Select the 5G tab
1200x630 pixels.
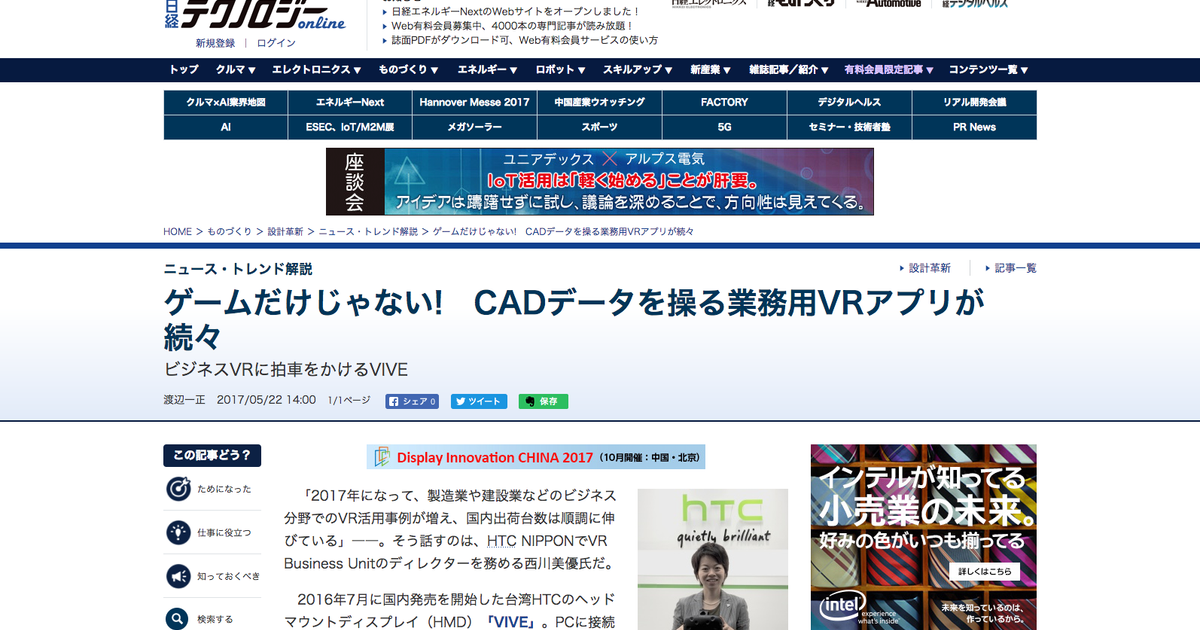coord(724,127)
